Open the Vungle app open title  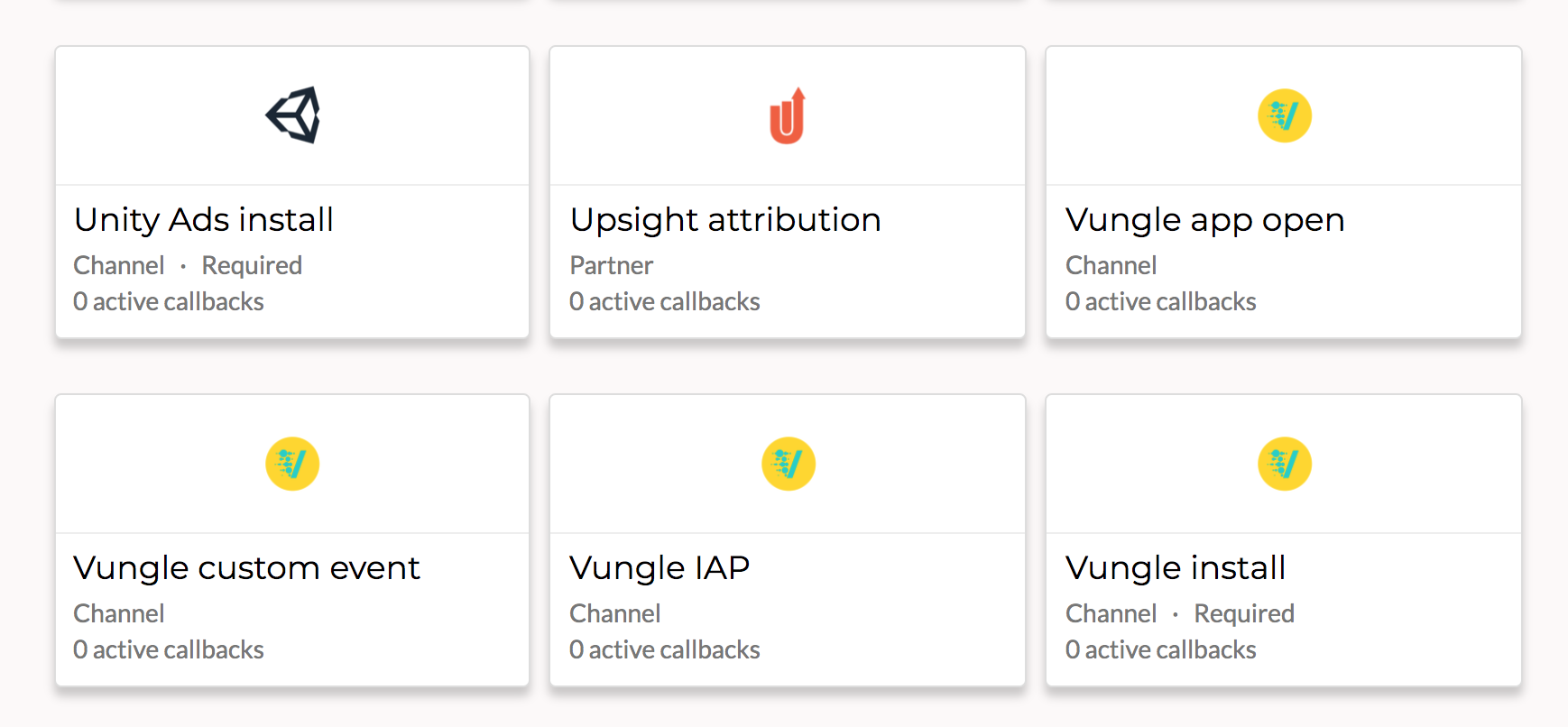pos(1204,220)
